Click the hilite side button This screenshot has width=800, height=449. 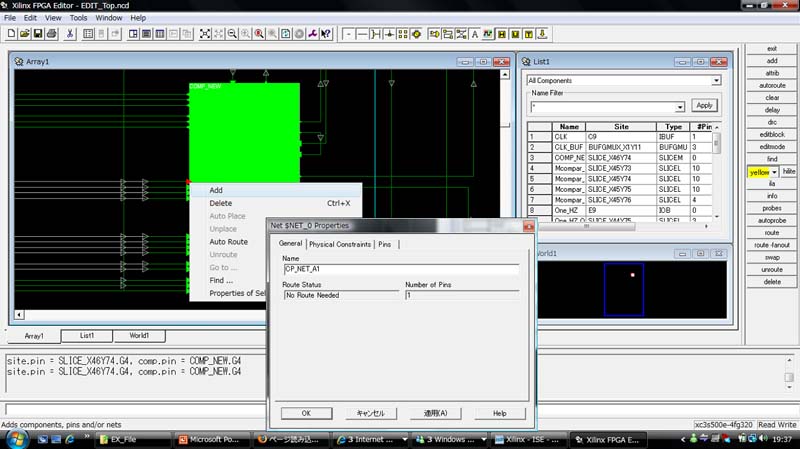(789, 171)
